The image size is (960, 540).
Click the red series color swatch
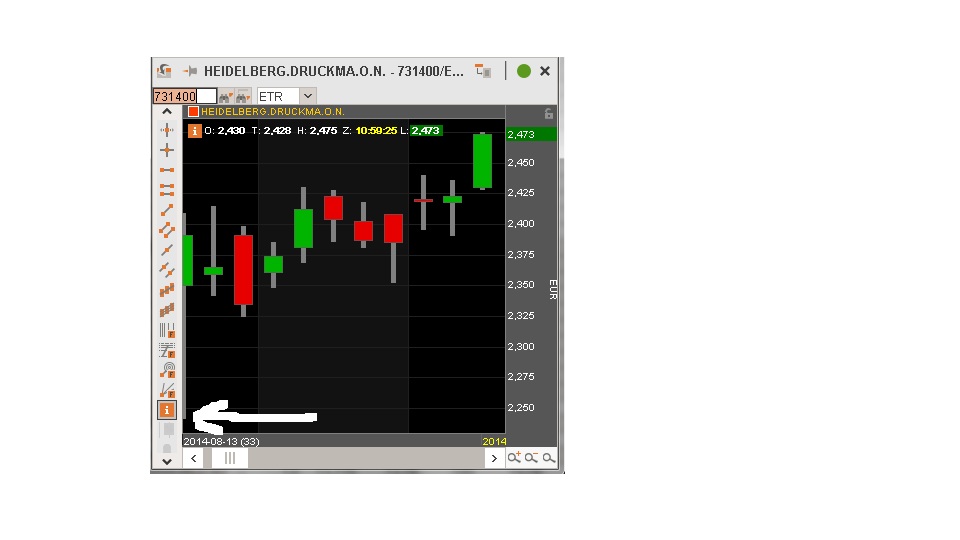pos(193,111)
